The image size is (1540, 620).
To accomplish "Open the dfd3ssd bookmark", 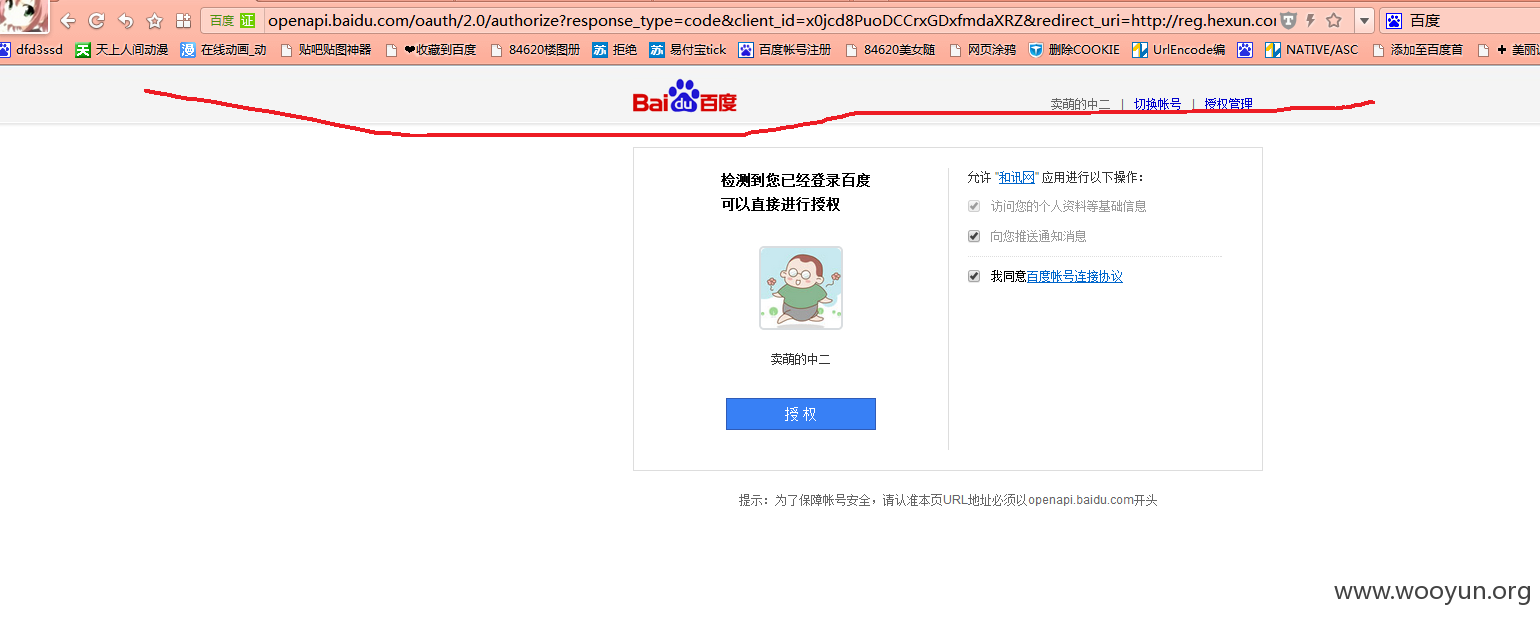I will pyautogui.click(x=31, y=50).
